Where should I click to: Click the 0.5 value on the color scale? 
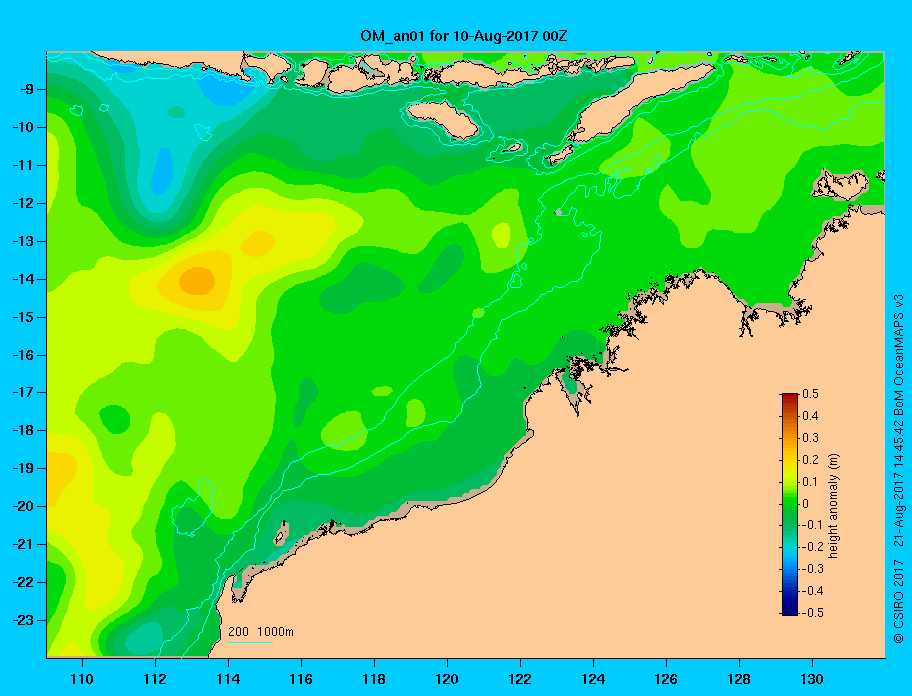(811, 394)
